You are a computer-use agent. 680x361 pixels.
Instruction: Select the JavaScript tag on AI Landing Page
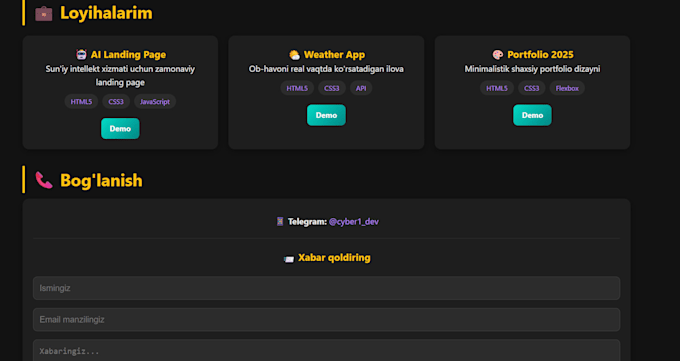coord(155,102)
